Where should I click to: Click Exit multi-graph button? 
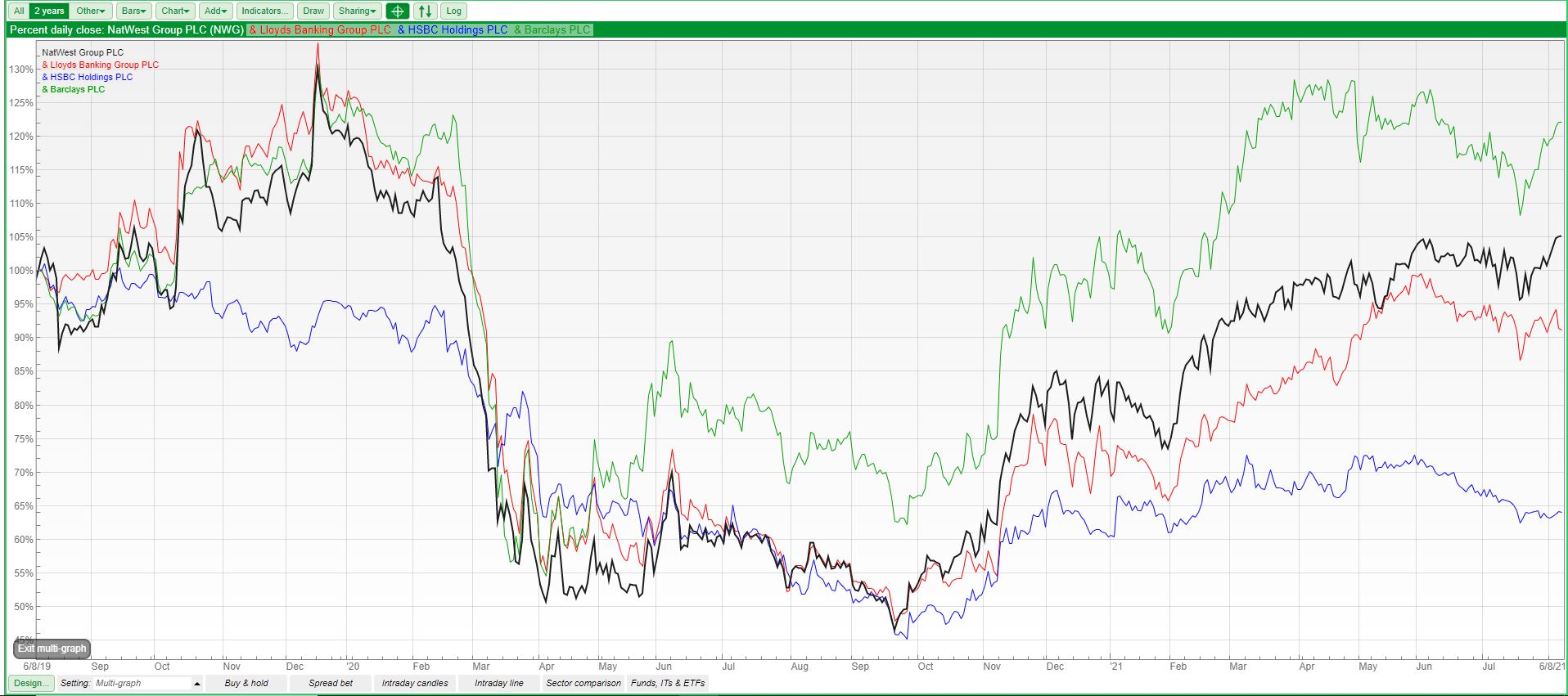click(52, 649)
